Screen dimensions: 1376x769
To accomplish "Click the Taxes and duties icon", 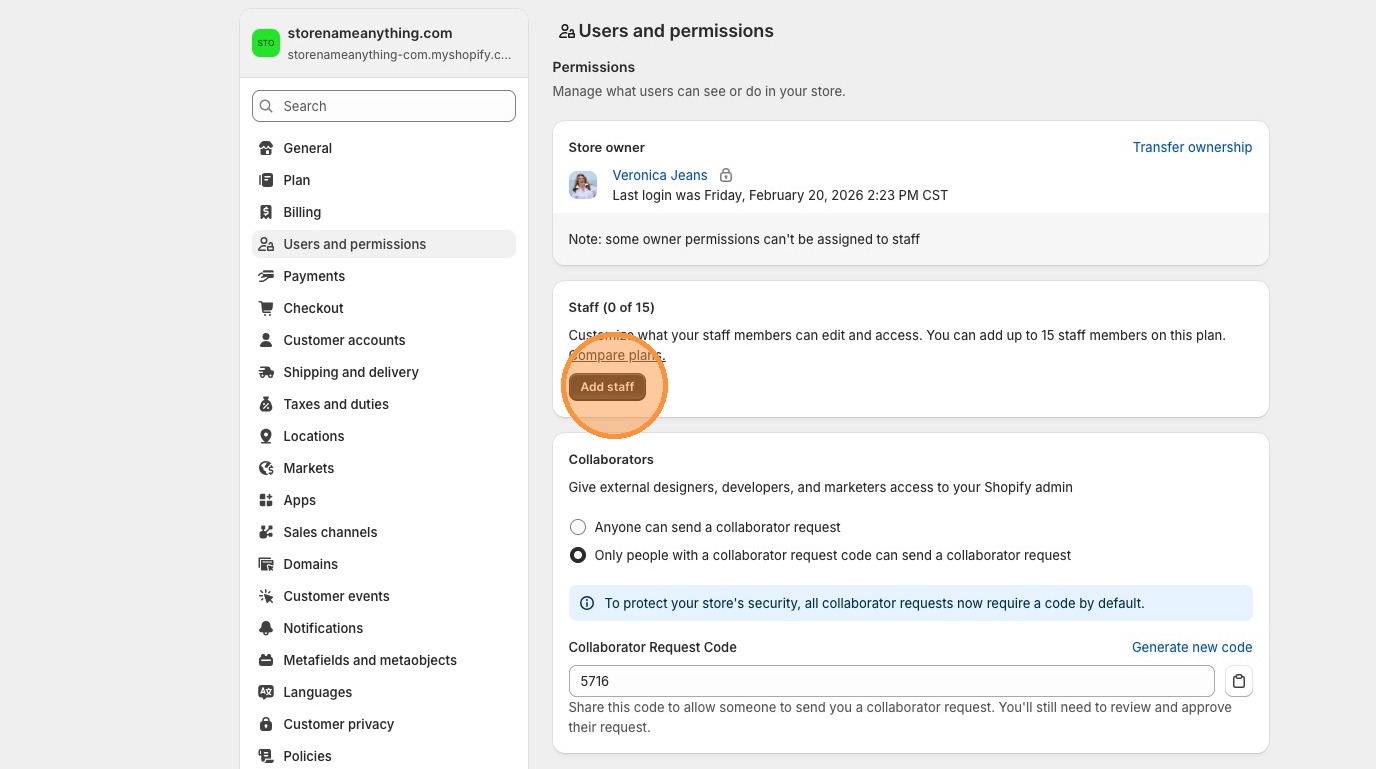I will [266, 404].
